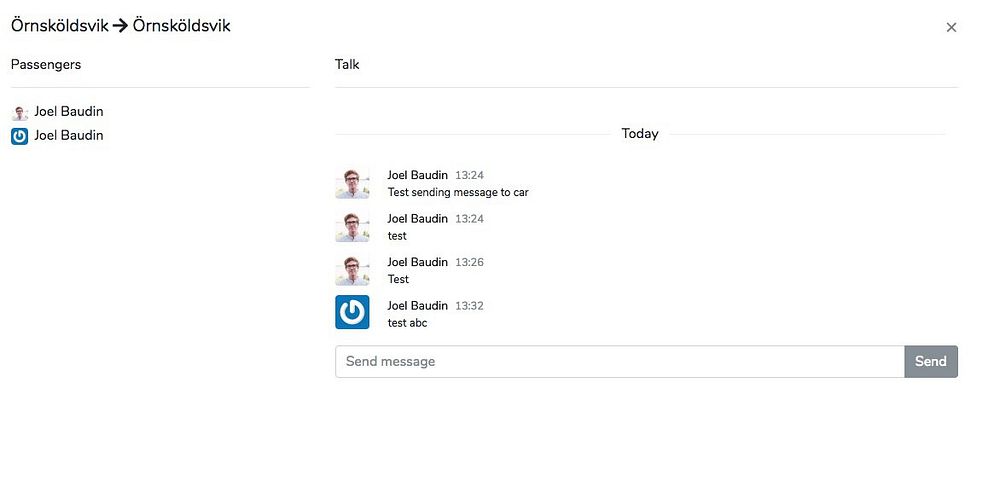Click the Passengers section heading
The image size is (1000, 498).
tap(46, 64)
